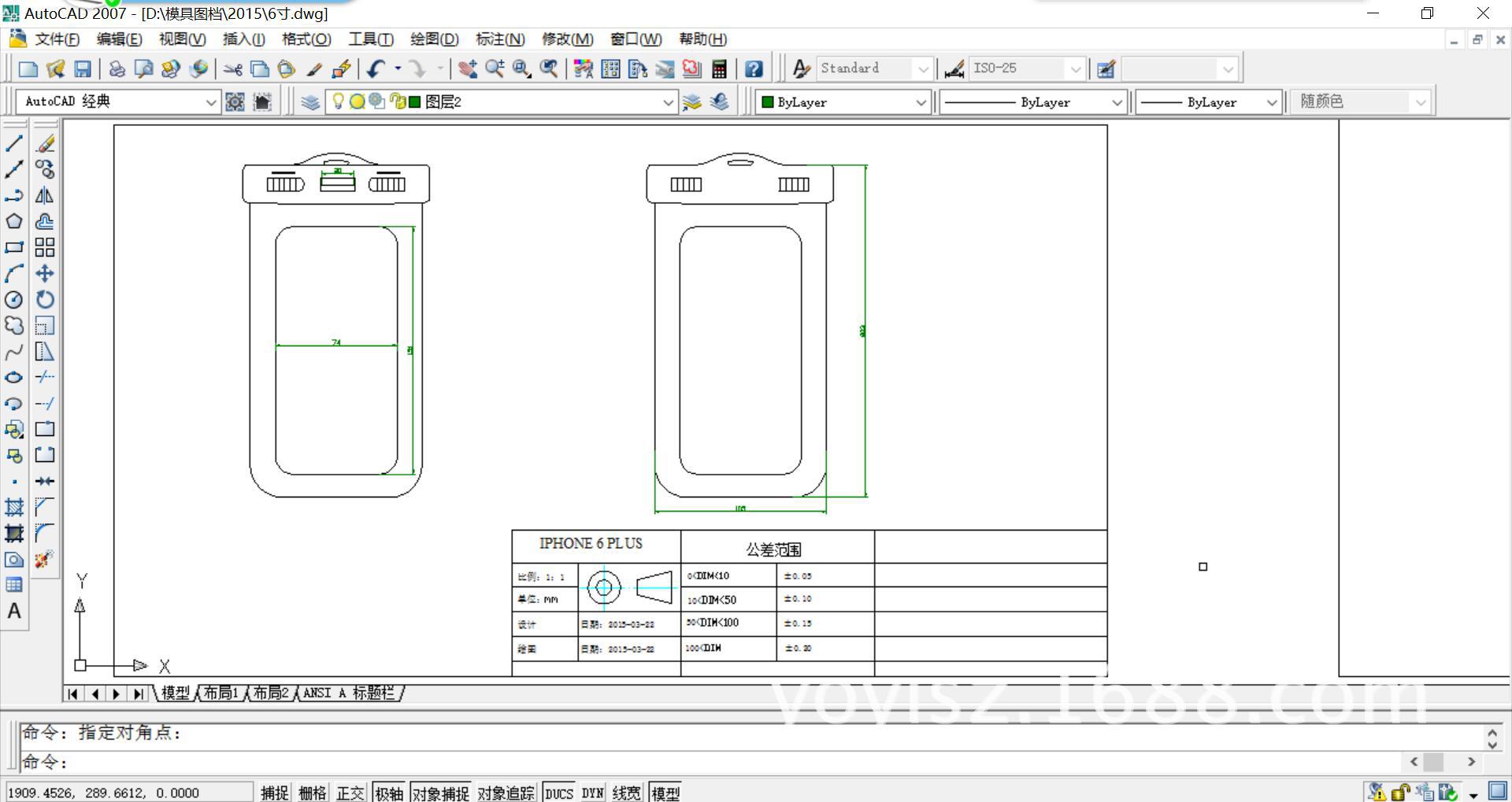Save the drawing with the floppy icon
The height and width of the screenshot is (802, 1512).
pos(83,69)
